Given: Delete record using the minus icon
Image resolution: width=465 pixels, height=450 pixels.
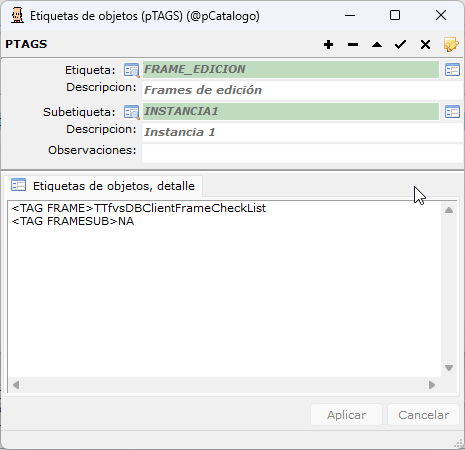Looking at the screenshot, I should pyautogui.click(x=353, y=44).
